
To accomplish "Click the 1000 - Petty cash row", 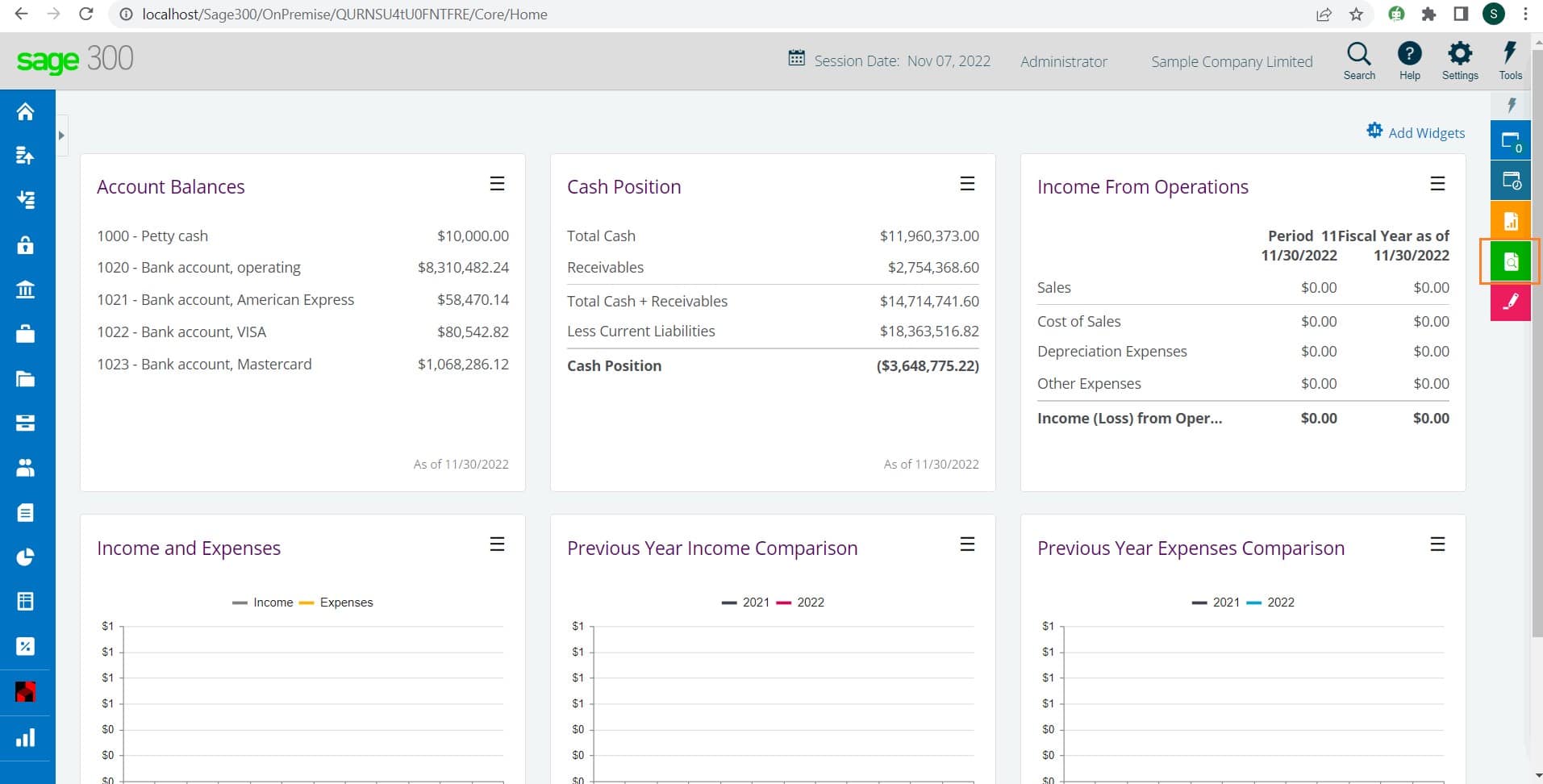I will [302, 236].
